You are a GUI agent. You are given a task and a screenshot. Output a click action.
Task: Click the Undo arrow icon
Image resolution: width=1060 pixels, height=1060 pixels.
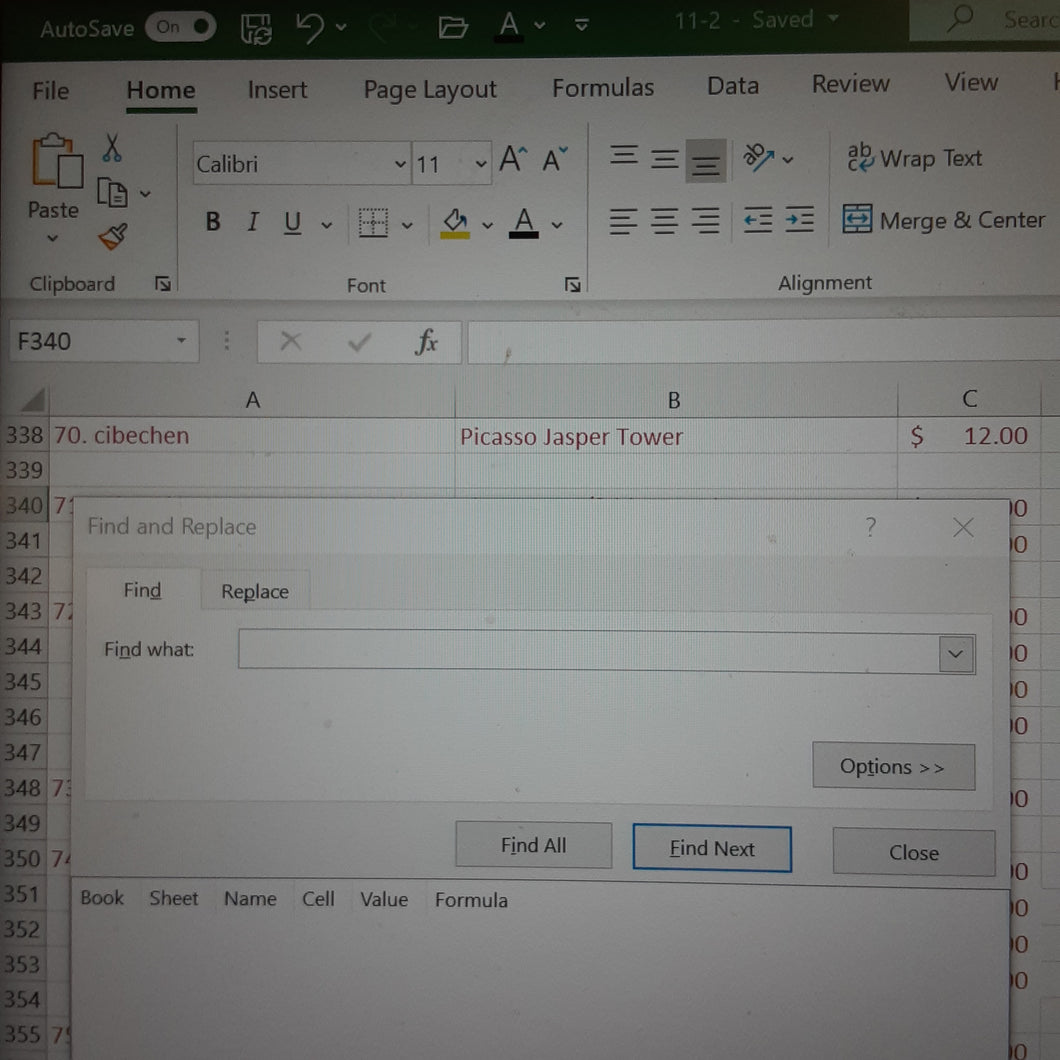(310, 28)
